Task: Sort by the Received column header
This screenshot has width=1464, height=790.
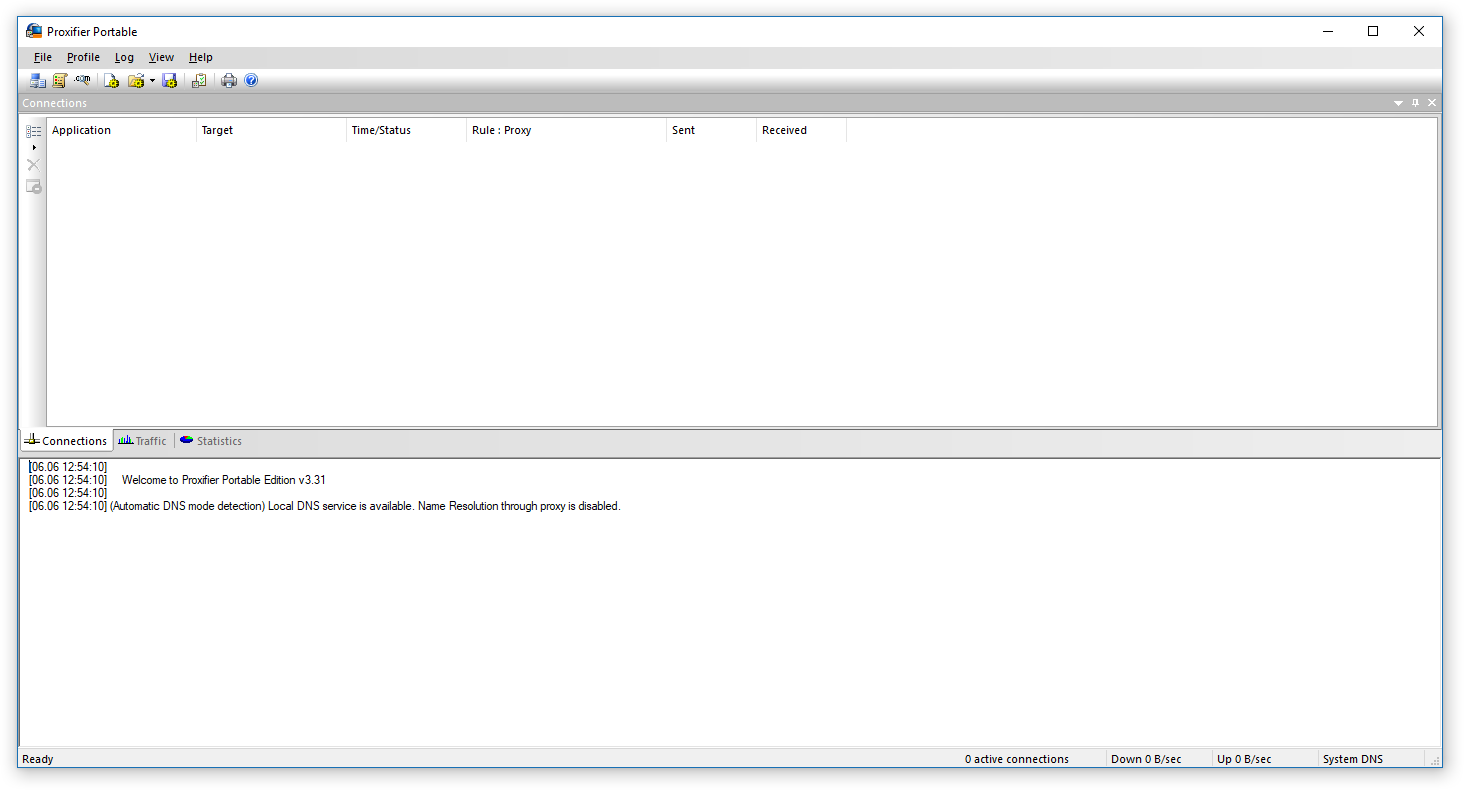Action: coord(801,130)
